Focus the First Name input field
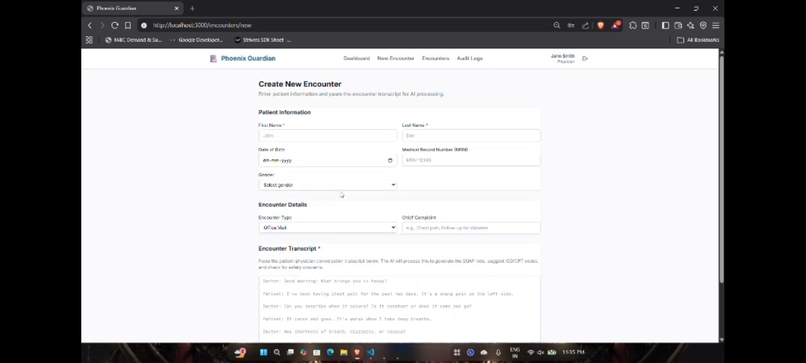806x363 pixels. tap(328, 136)
